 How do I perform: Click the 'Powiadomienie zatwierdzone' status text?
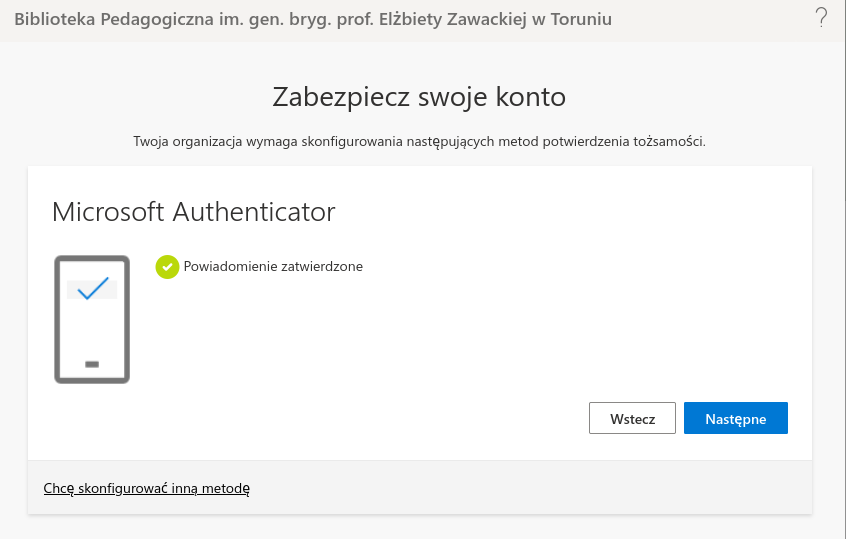point(272,267)
